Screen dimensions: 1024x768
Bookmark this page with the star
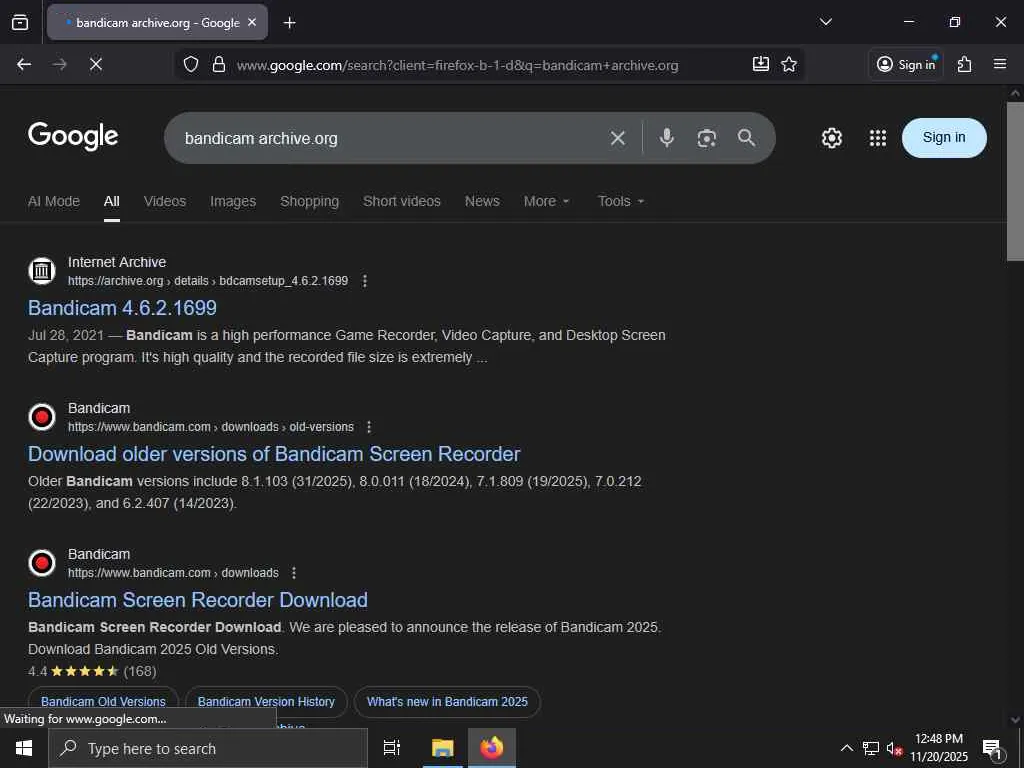pyautogui.click(x=789, y=64)
